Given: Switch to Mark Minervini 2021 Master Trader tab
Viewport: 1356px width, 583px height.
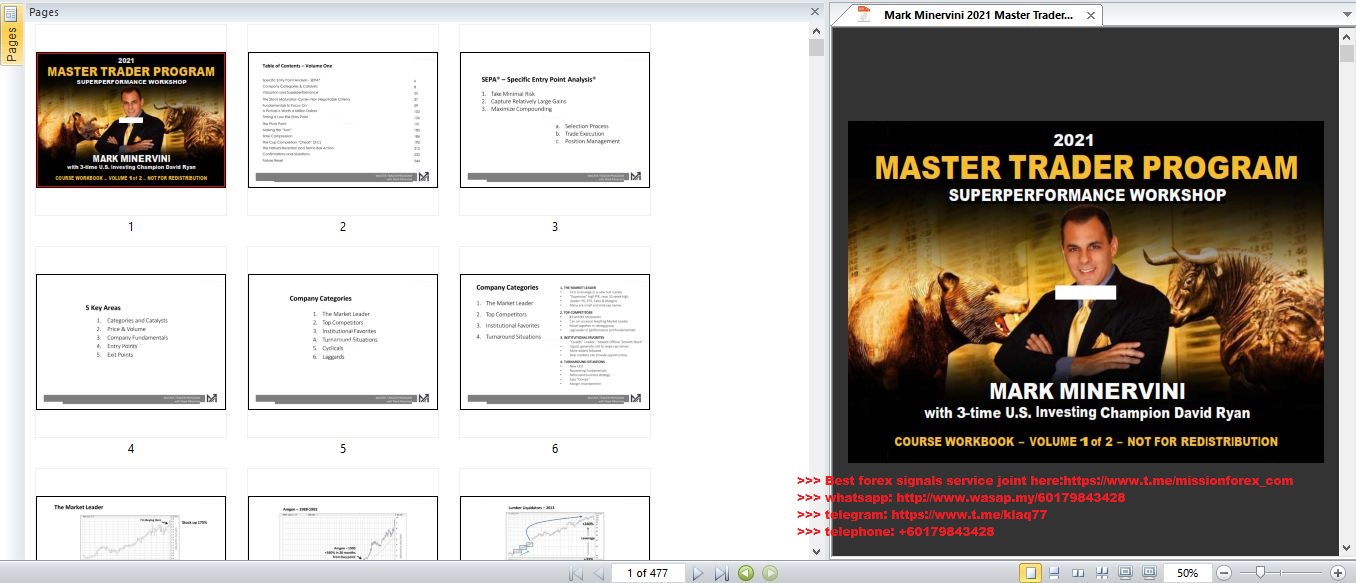Looking at the screenshot, I should (x=978, y=15).
